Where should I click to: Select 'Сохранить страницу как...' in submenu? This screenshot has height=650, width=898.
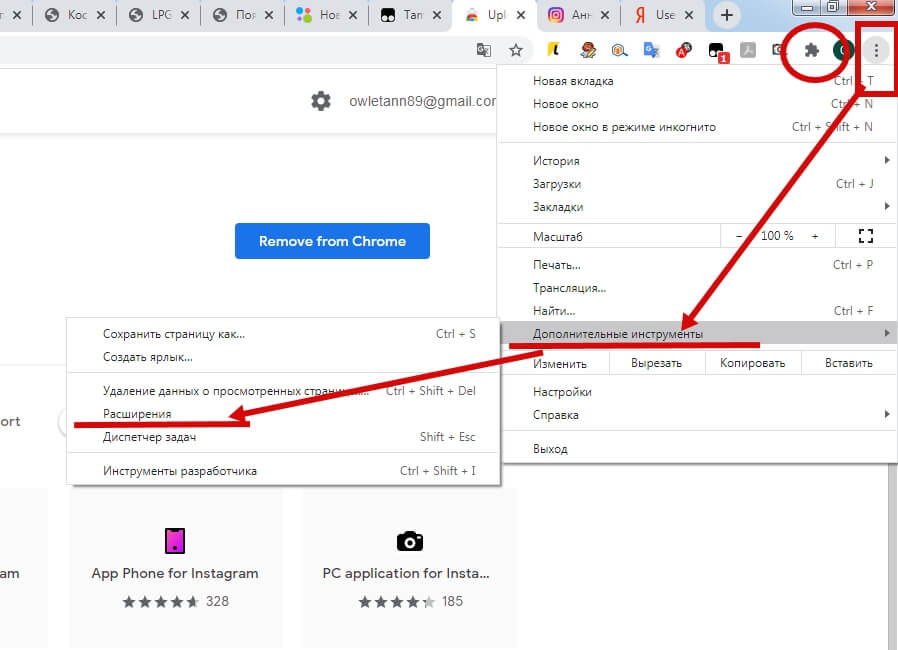click(283, 334)
